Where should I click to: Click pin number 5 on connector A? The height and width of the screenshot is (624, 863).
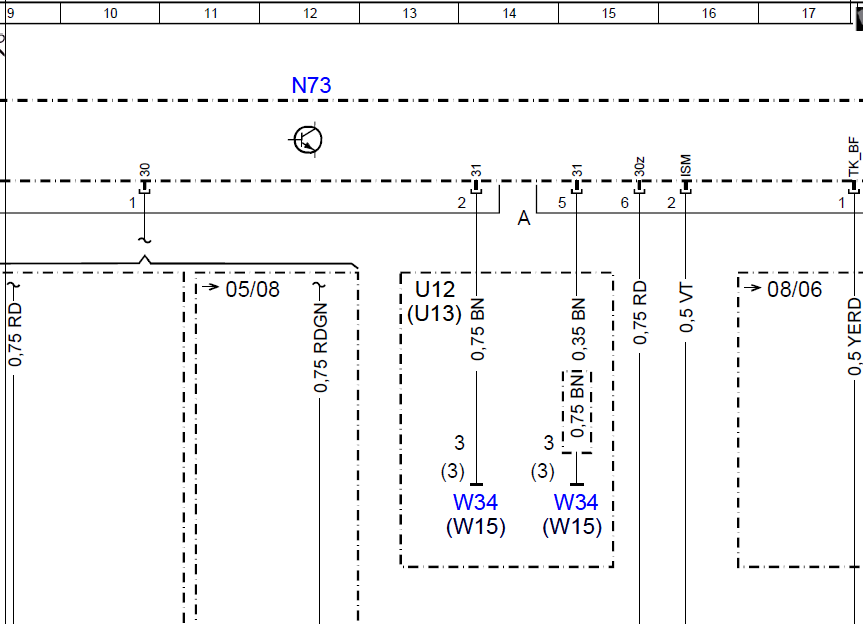pyautogui.click(x=562, y=203)
